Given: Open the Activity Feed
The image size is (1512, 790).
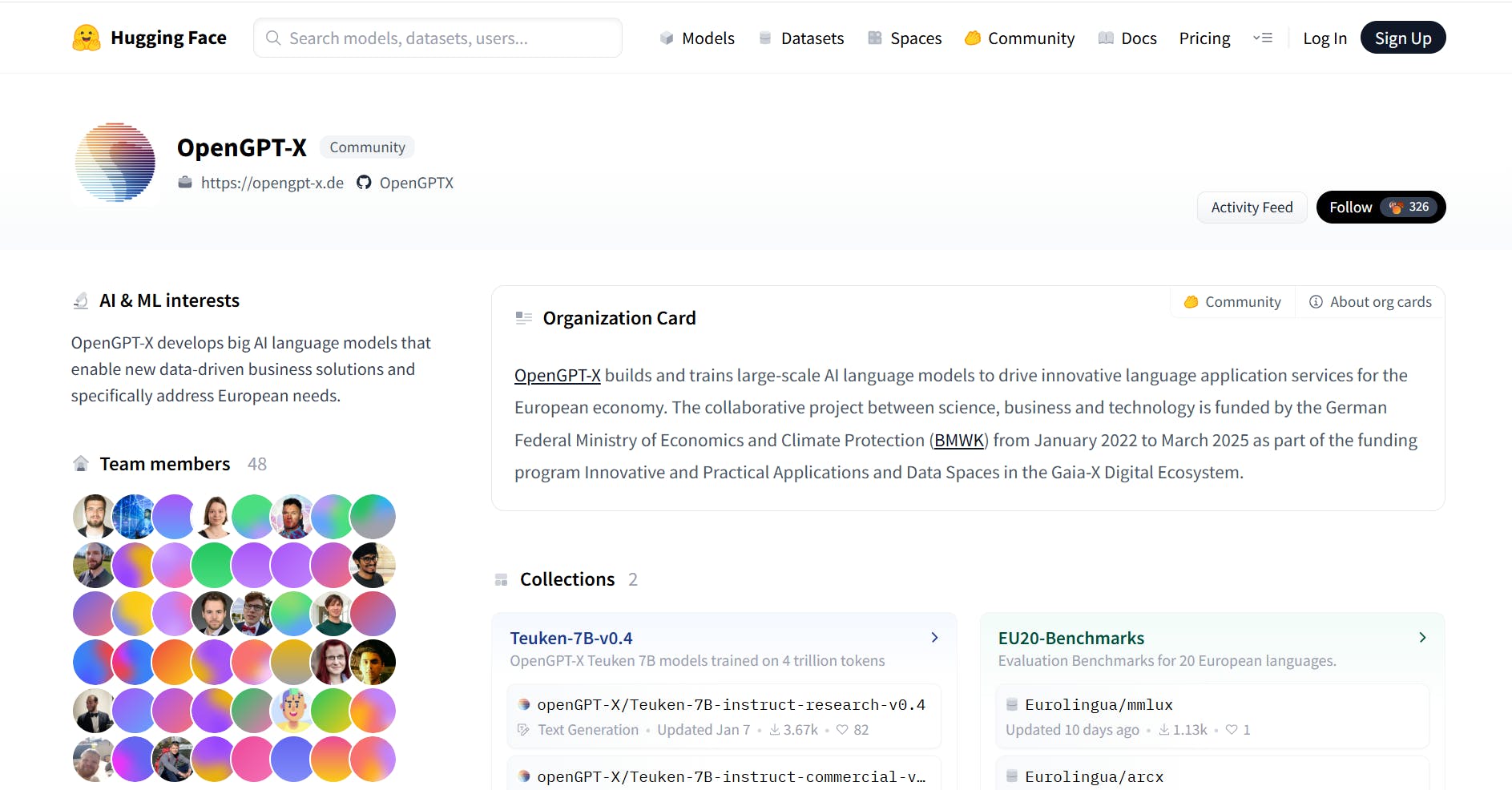Looking at the screenshot, I should pos(1252,208).
